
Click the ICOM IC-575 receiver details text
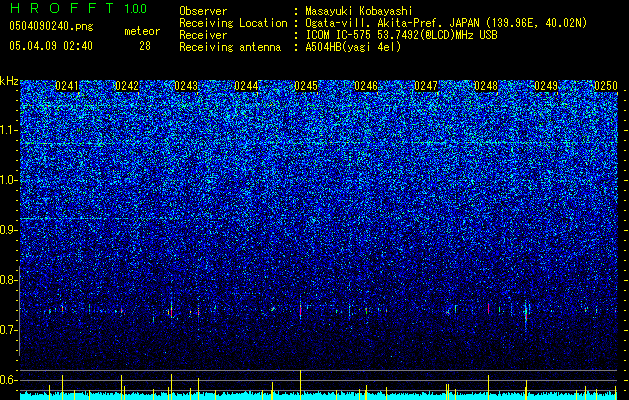[401, 35]
